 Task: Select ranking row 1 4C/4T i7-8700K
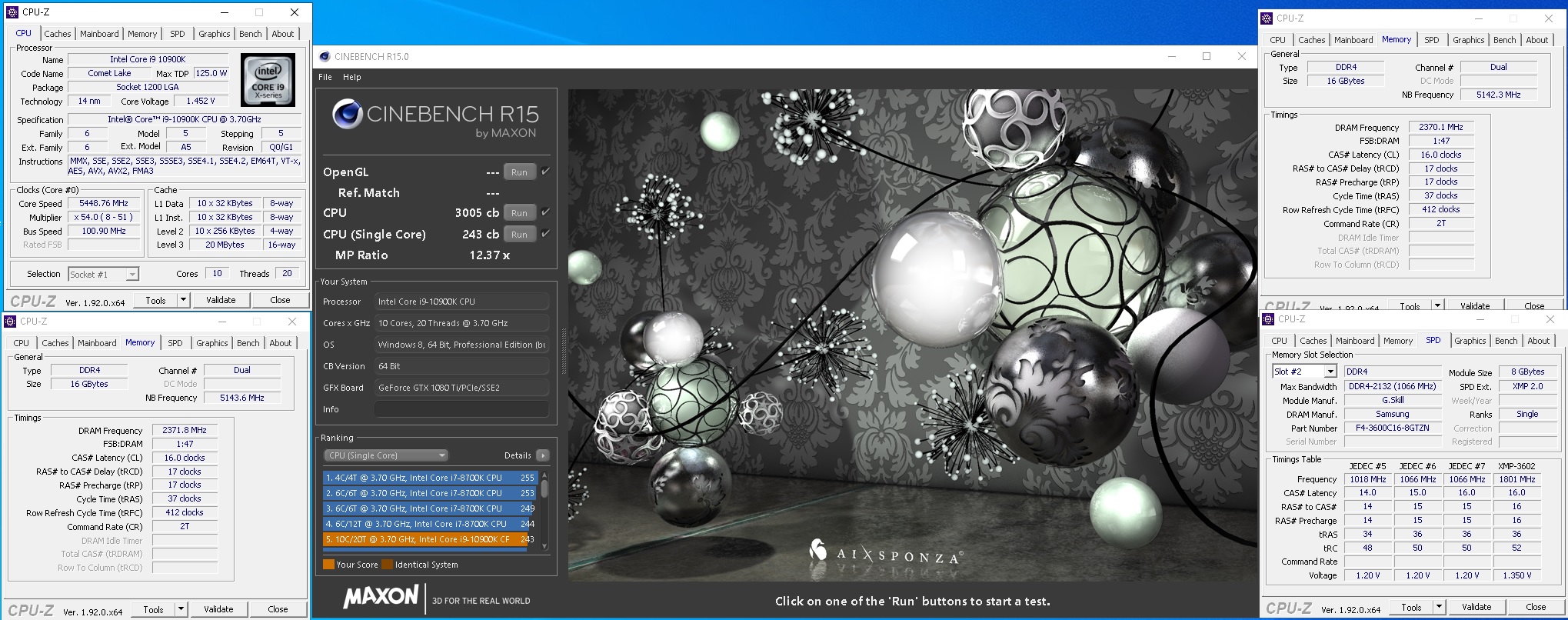click(x=431, y=478)
